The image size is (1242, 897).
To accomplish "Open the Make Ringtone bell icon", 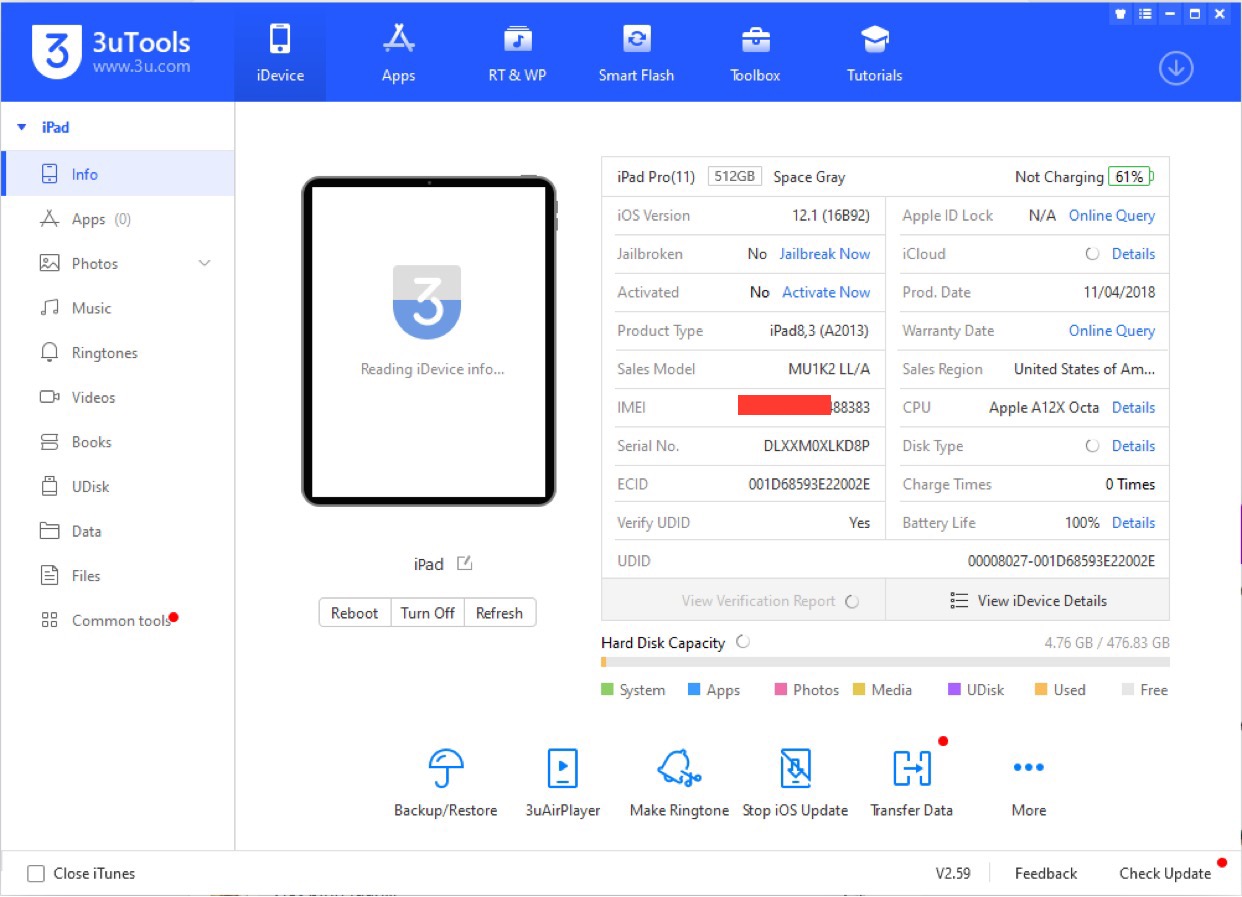I will pos(679,768).
